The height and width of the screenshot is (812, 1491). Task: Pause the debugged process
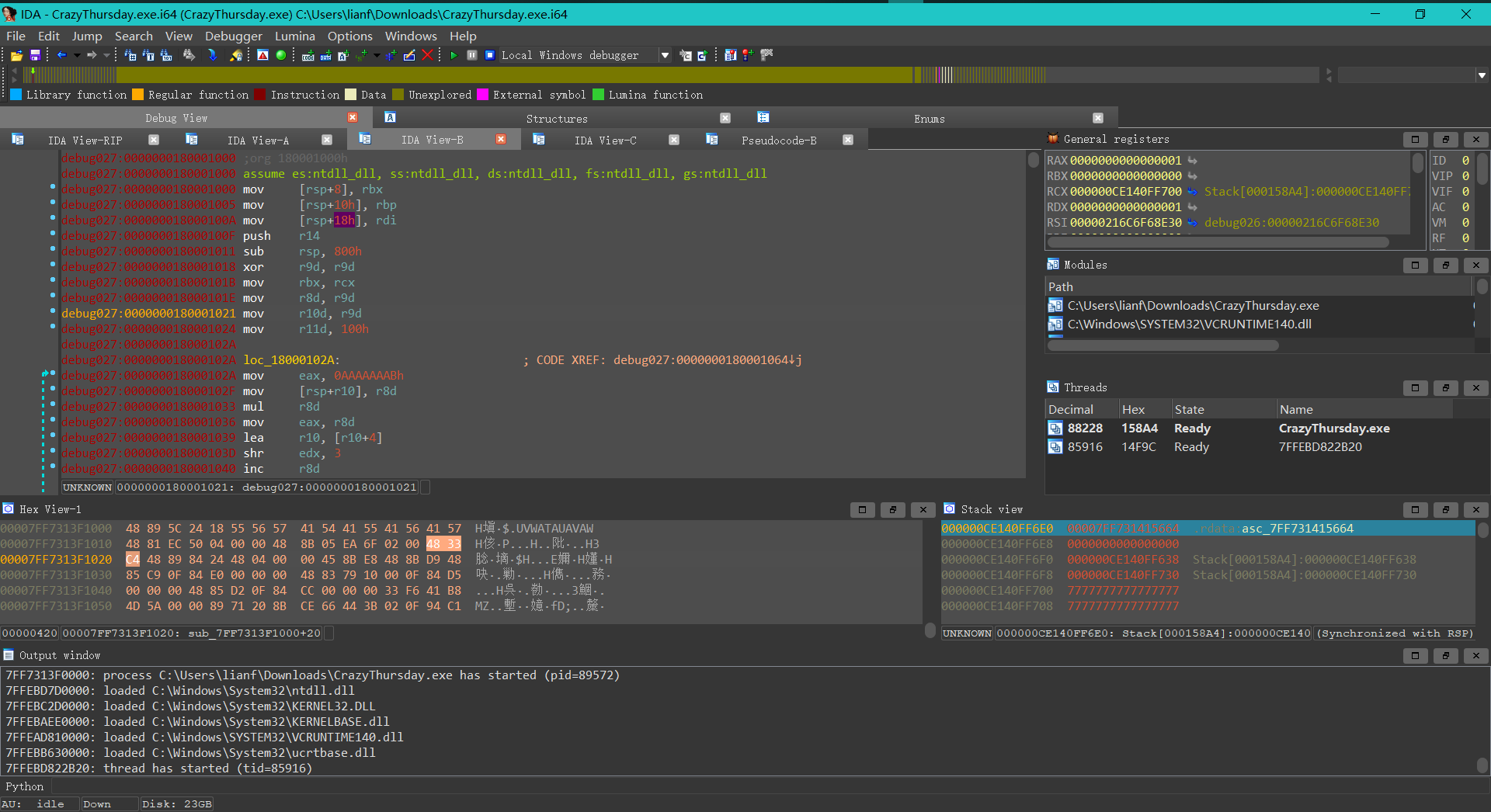[472, 55]
